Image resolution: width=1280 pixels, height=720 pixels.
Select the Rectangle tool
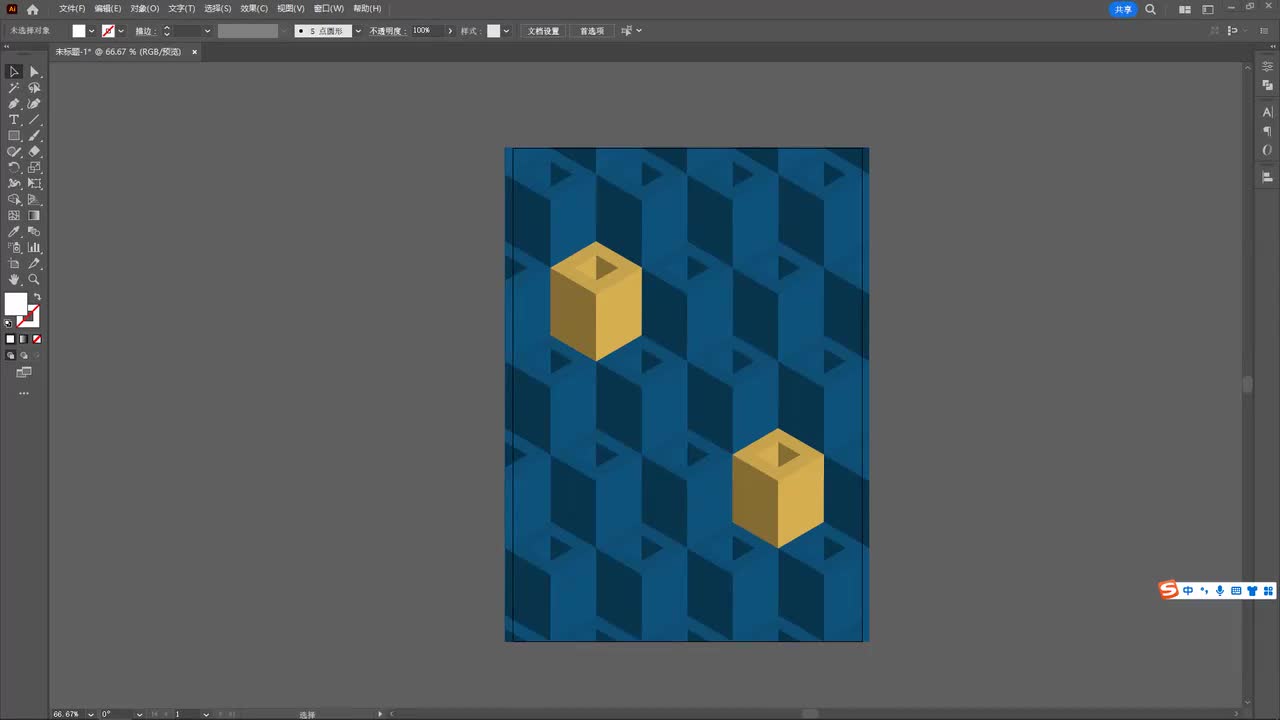click(14, 136)
